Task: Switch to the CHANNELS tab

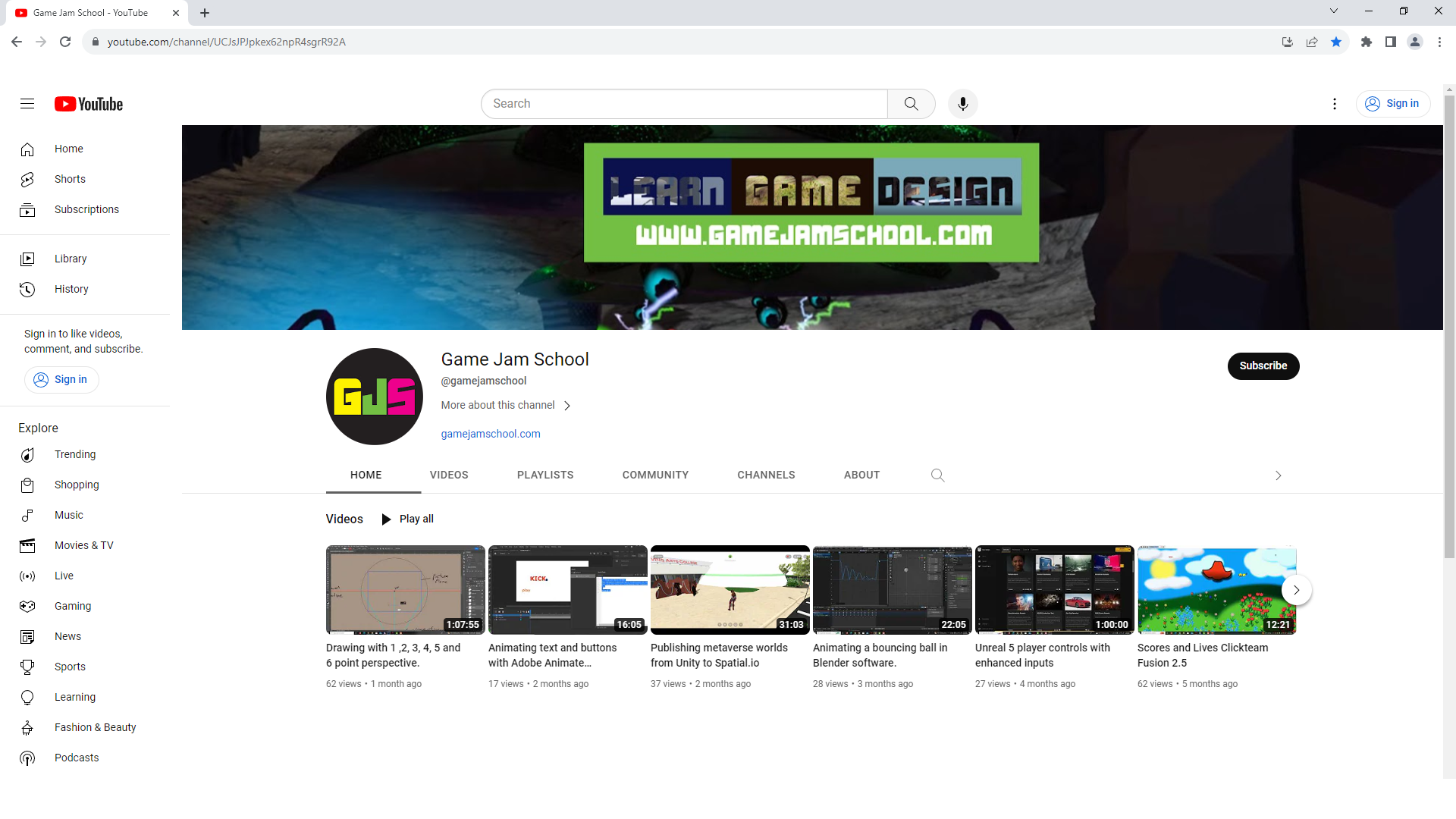Action: pos(766,475)
